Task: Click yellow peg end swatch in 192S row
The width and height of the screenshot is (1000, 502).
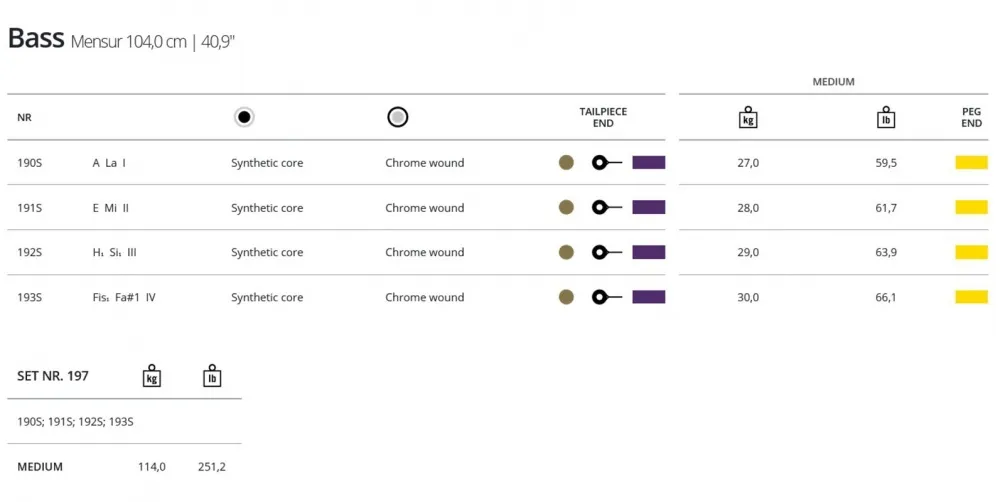Action: (x=971, y=253)
